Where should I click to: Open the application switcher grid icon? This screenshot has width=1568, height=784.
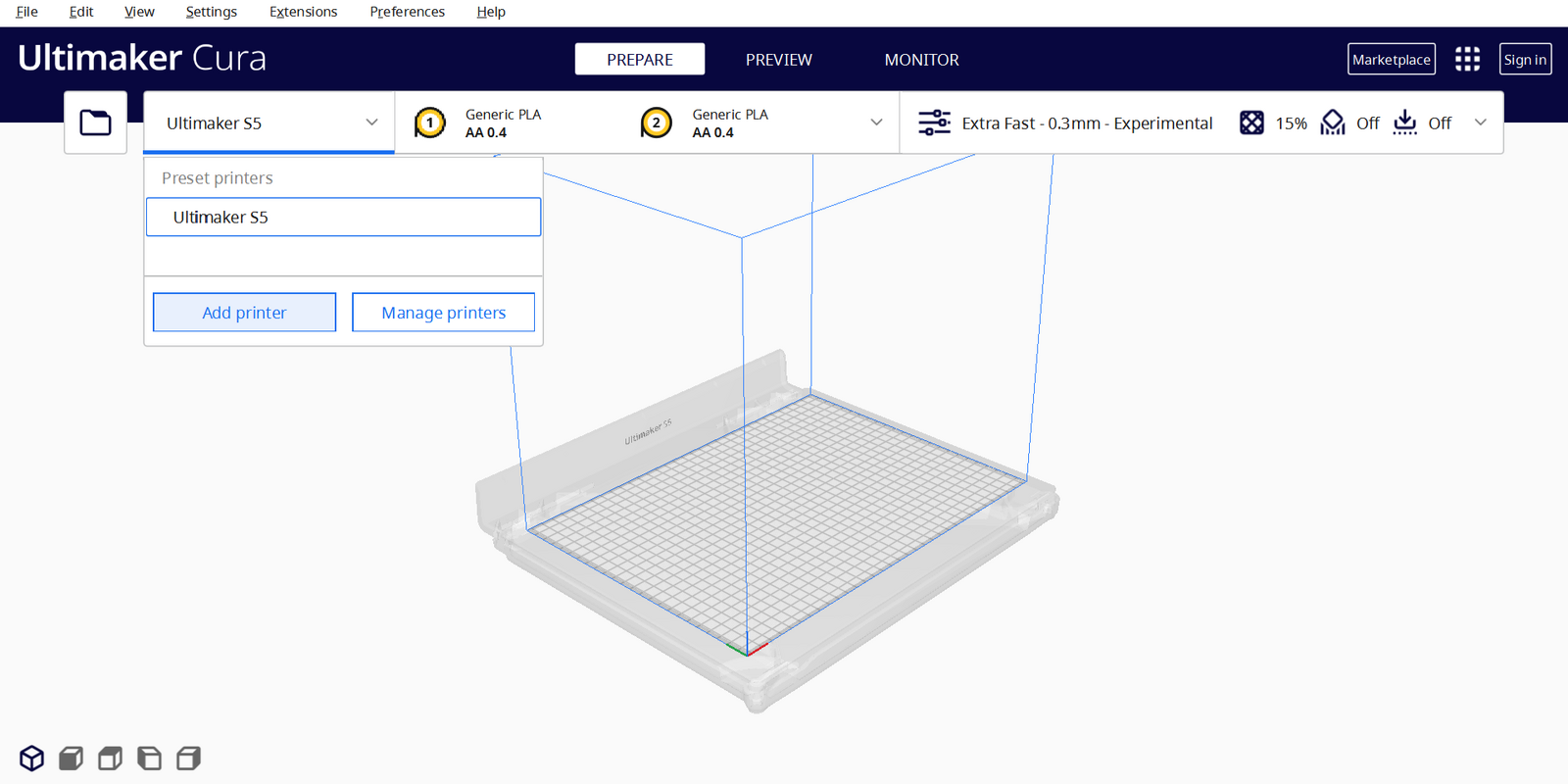point(1467,59)
